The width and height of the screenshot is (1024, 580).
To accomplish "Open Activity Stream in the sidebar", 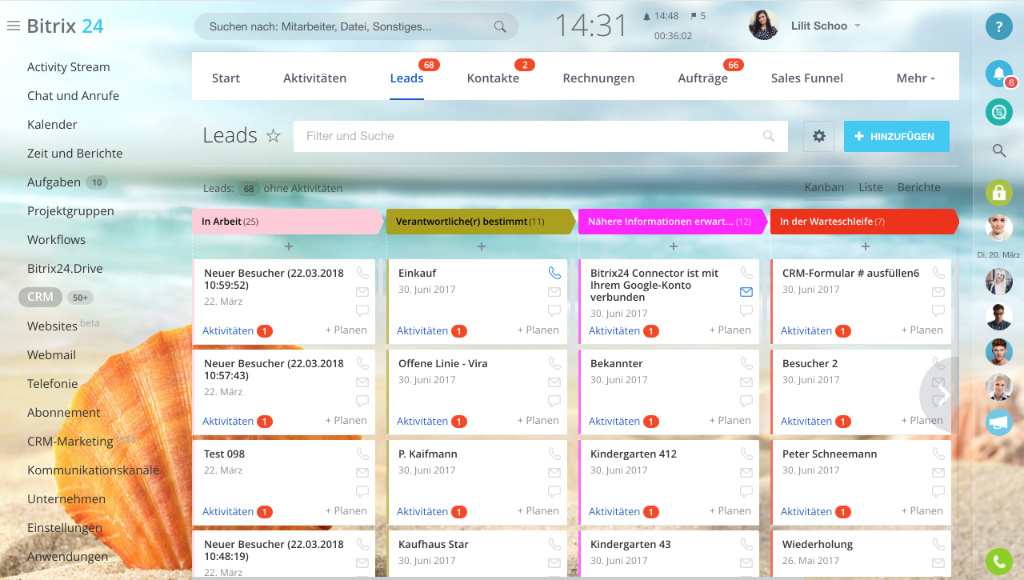I will click(x=69, y=67).
